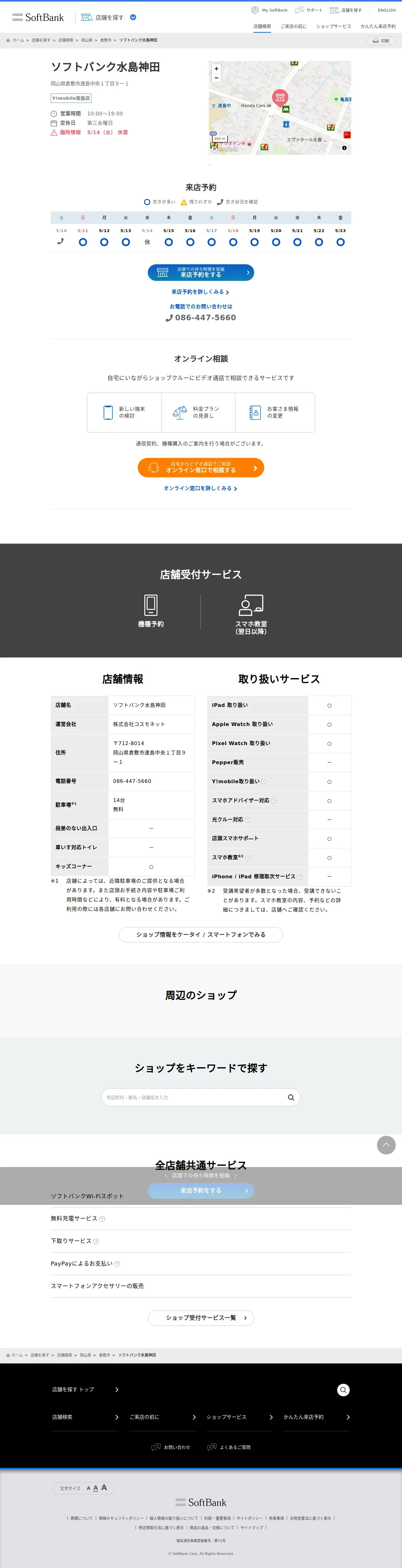Open help icon beside 光クルー対応

pyautogui.click(x=247, y=820)
